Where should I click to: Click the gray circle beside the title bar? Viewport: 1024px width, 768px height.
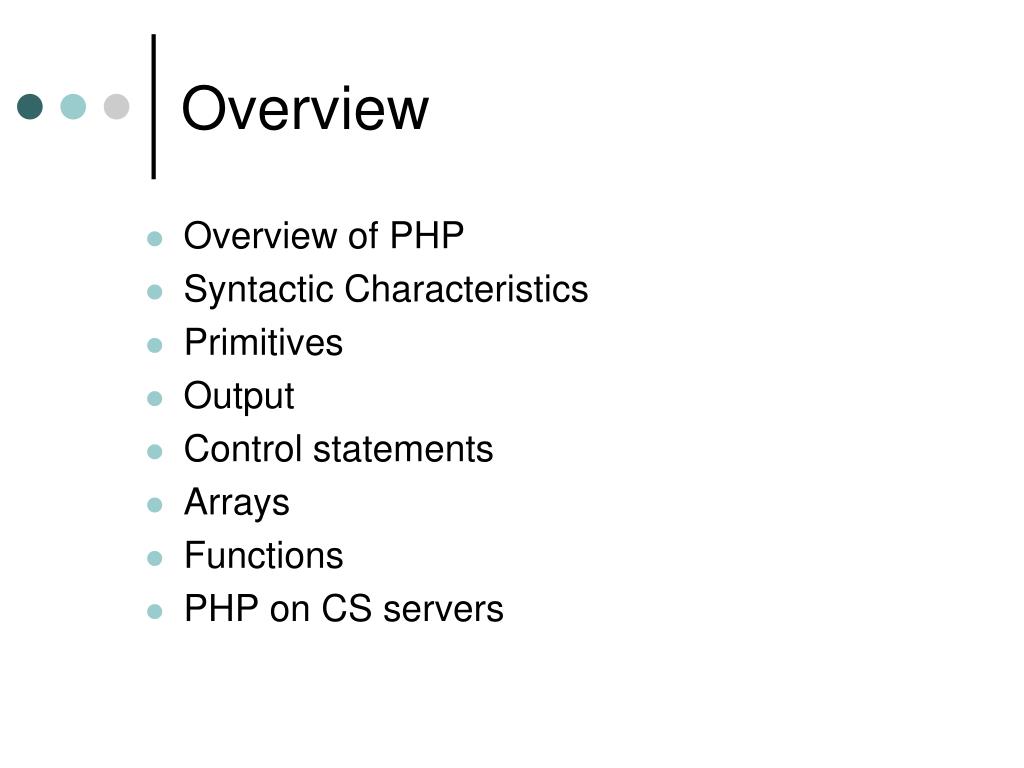point(117,106)
